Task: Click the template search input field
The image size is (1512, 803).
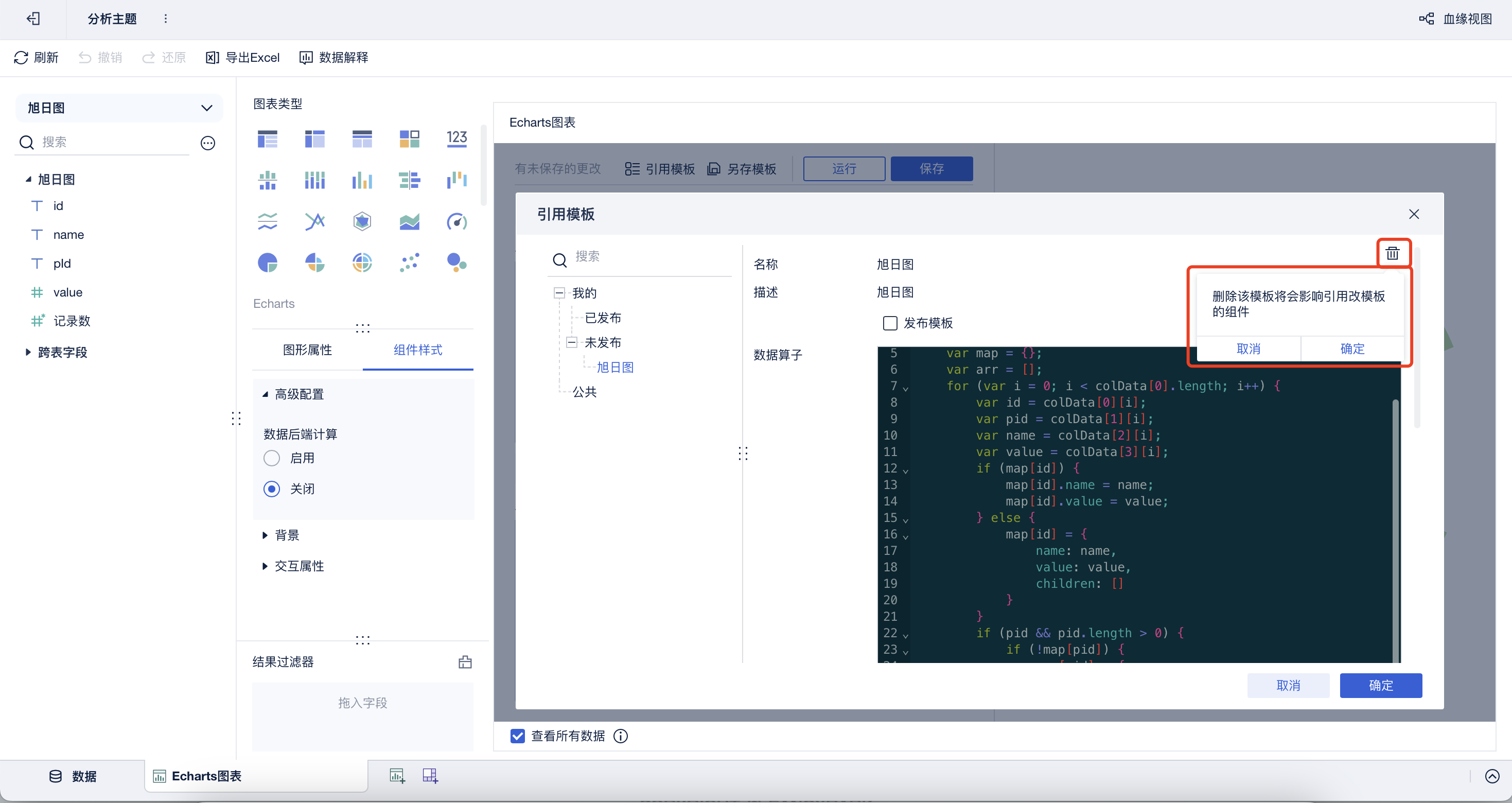Action: click(x=646, y=256)
